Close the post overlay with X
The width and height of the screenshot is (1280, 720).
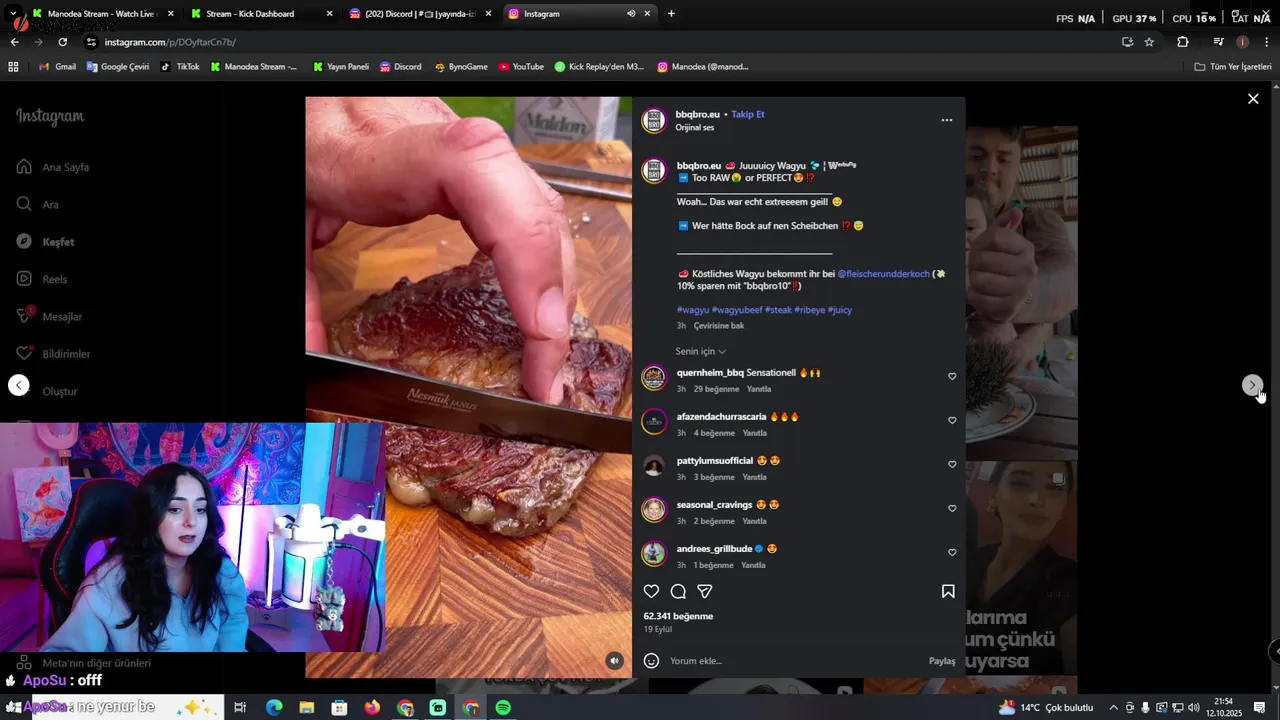(1253, 99)
